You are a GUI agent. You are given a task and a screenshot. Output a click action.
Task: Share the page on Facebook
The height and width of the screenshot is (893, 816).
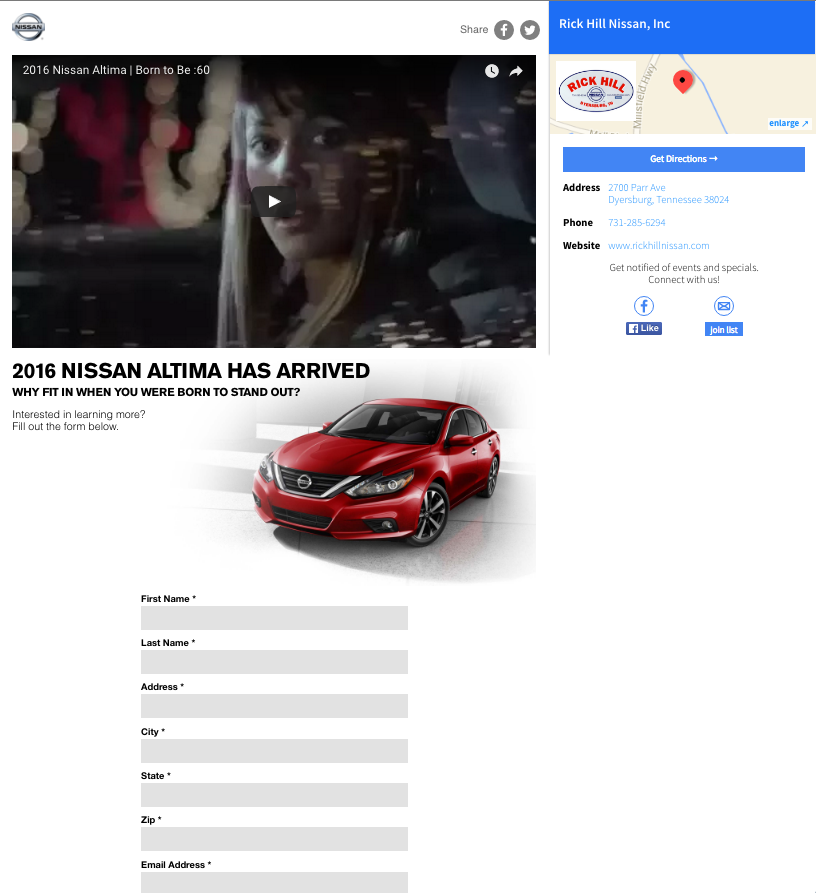pyautogui.click(x=504, y=30)
